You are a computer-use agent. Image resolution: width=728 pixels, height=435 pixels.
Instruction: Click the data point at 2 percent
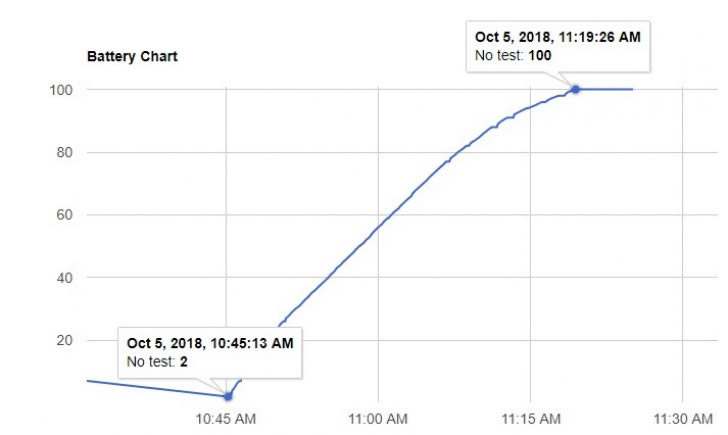click(228, 396)
